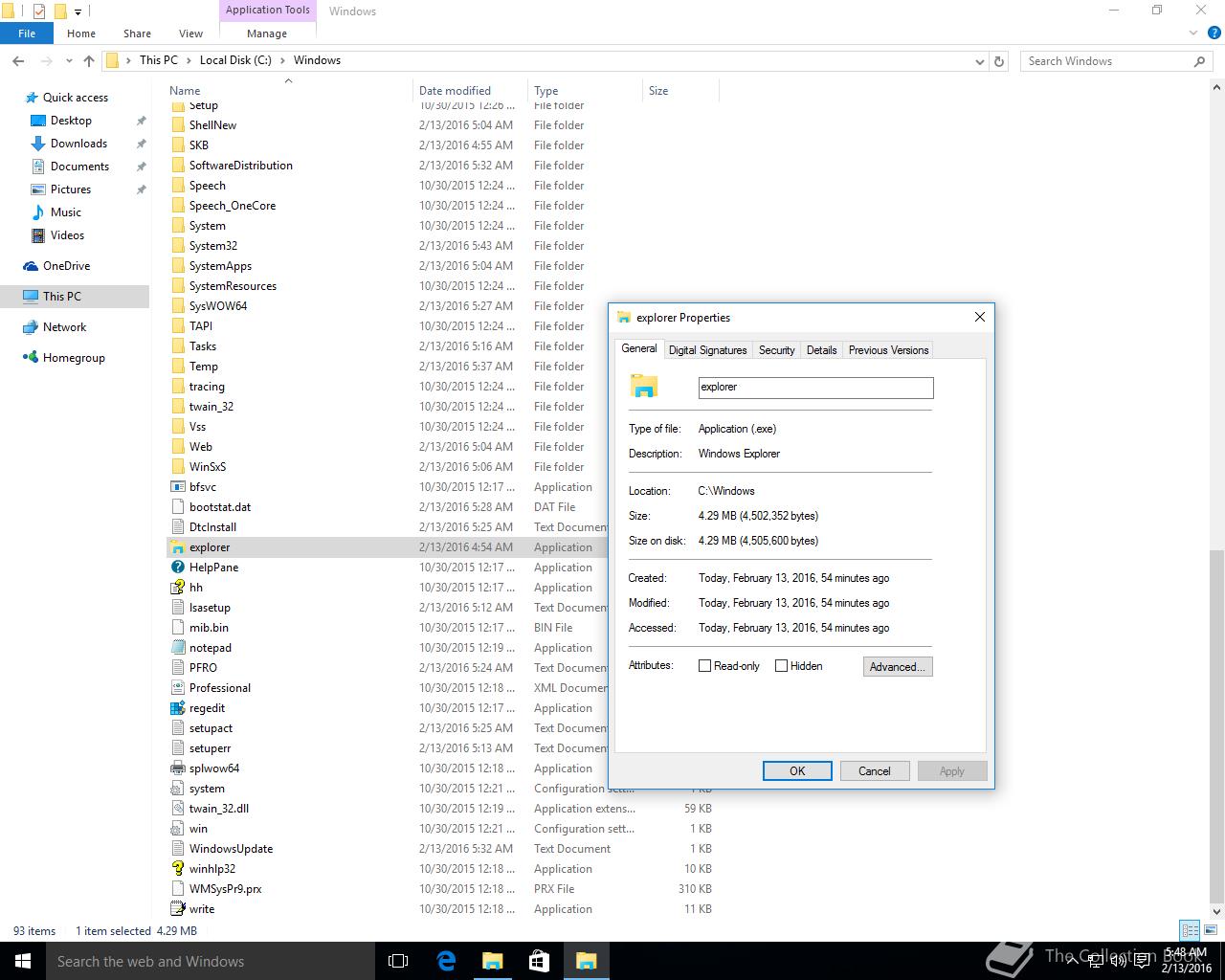Screen dimensions: 1225x980
Task: Select Downloads in navigation pane
Action: [x=78, y=144]
